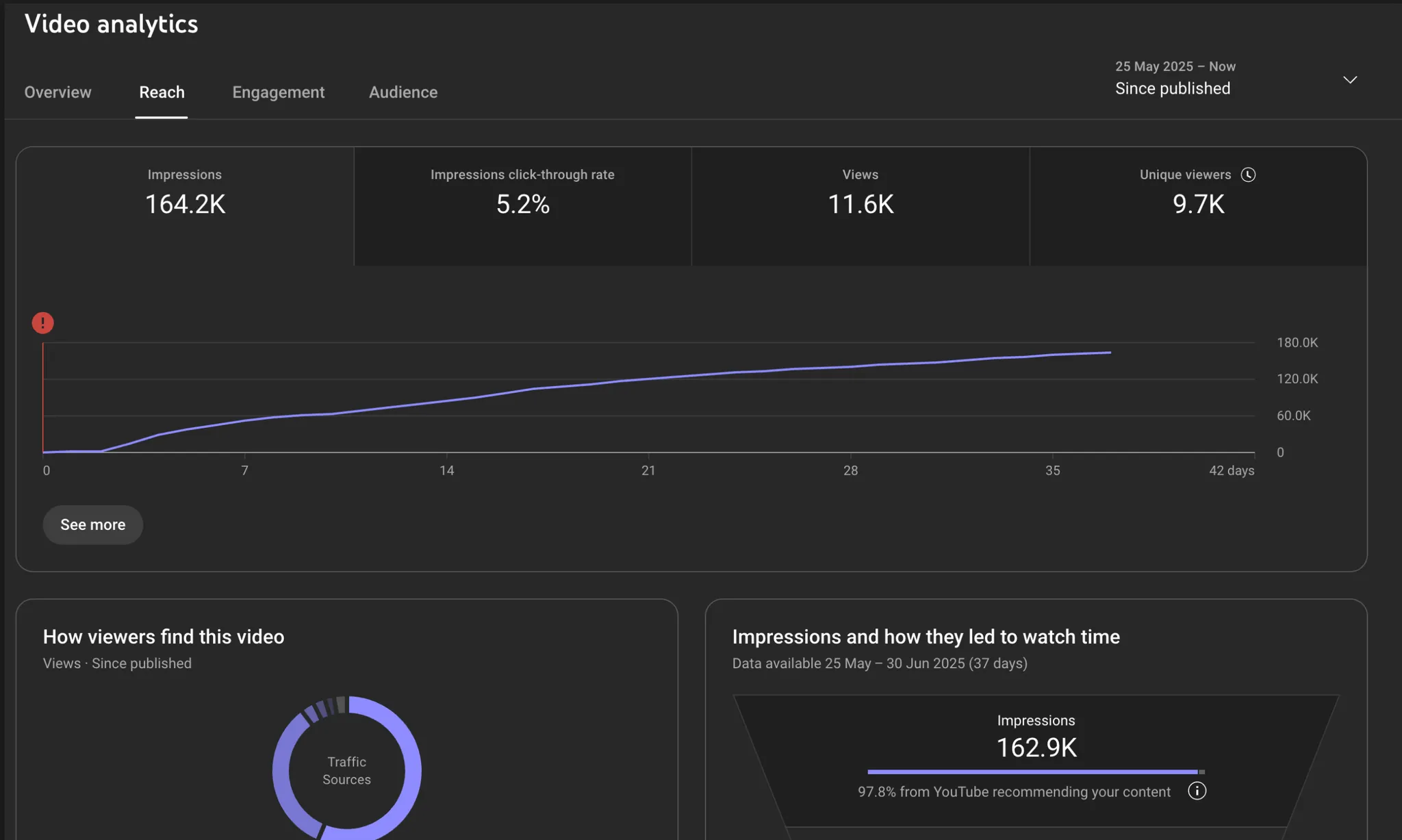Click the Traffic Sources donut chart center
Image resolution: width=1402 pixels, height=840 pixels.
coord(346,771)
